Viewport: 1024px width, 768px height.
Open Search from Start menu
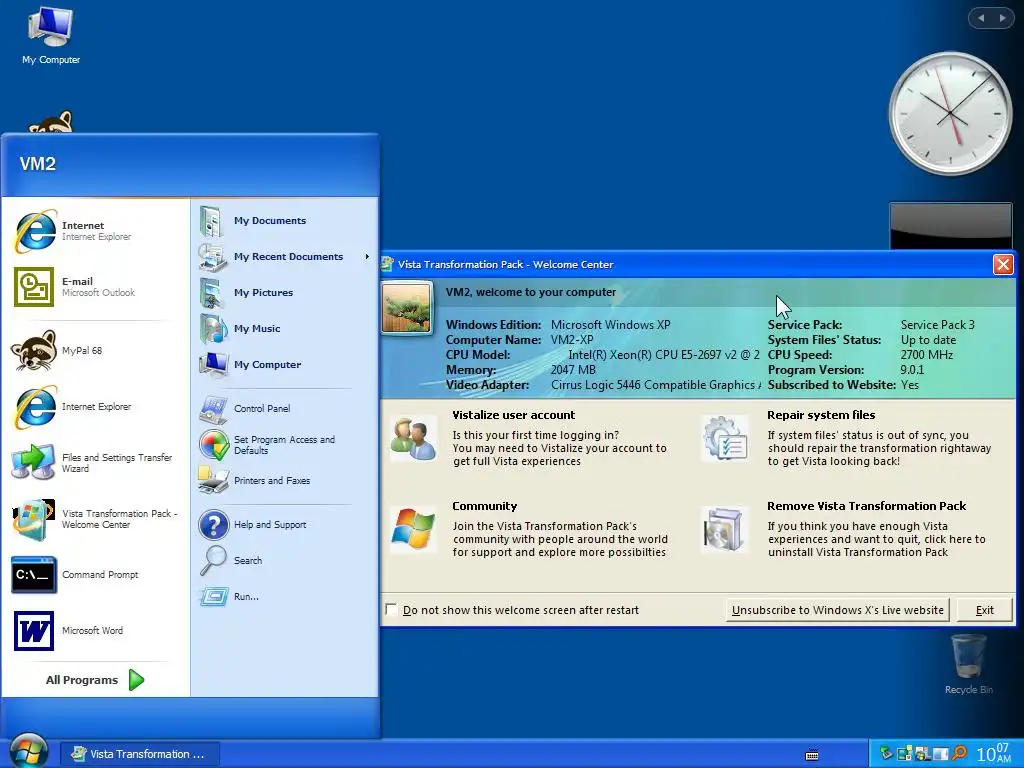click(x=285, y=560)
